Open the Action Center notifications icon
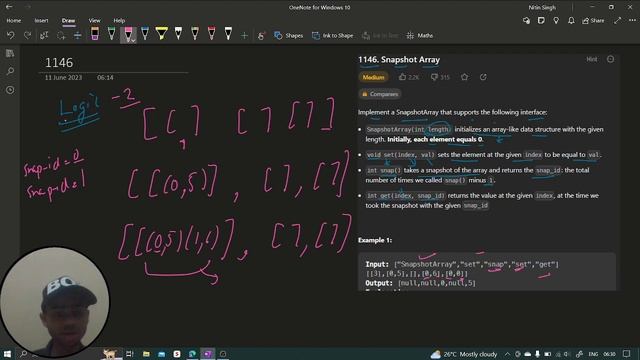The height and width of the screenshot is (360, 640). tap(627, 354)
